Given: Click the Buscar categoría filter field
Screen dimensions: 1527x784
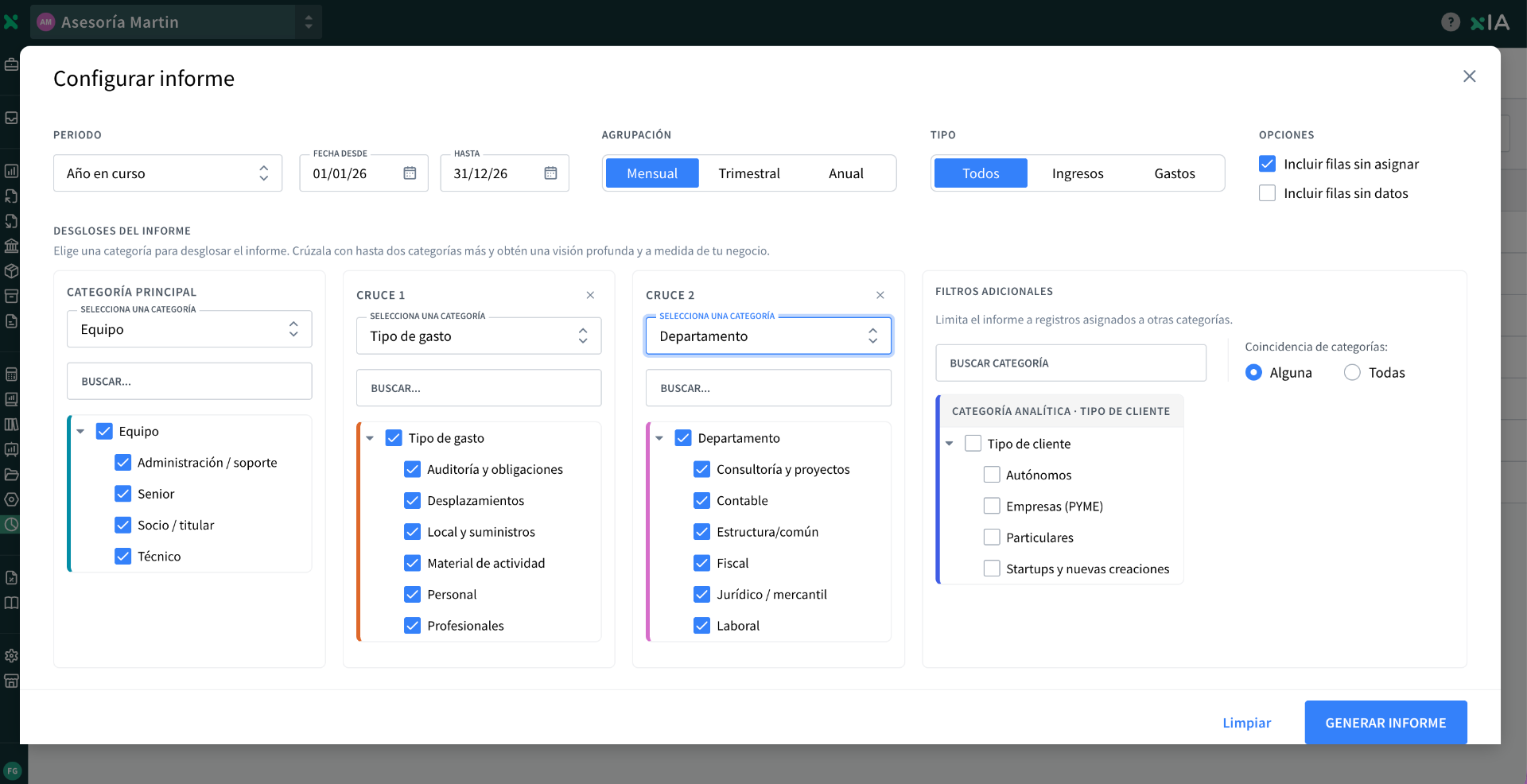Looking at the screenshot, I should click(1070, 363).
